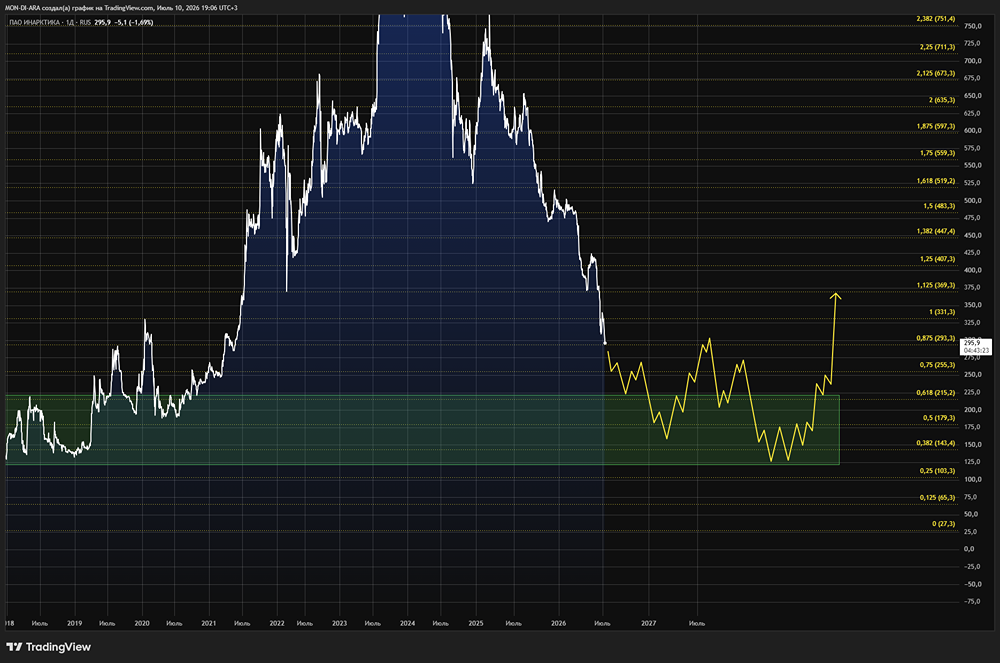The width and height of the screenshot is (1000, 663).
Task: Click the 500,0 price scale value
Action: pyautogui.click(x=973, y=200)
